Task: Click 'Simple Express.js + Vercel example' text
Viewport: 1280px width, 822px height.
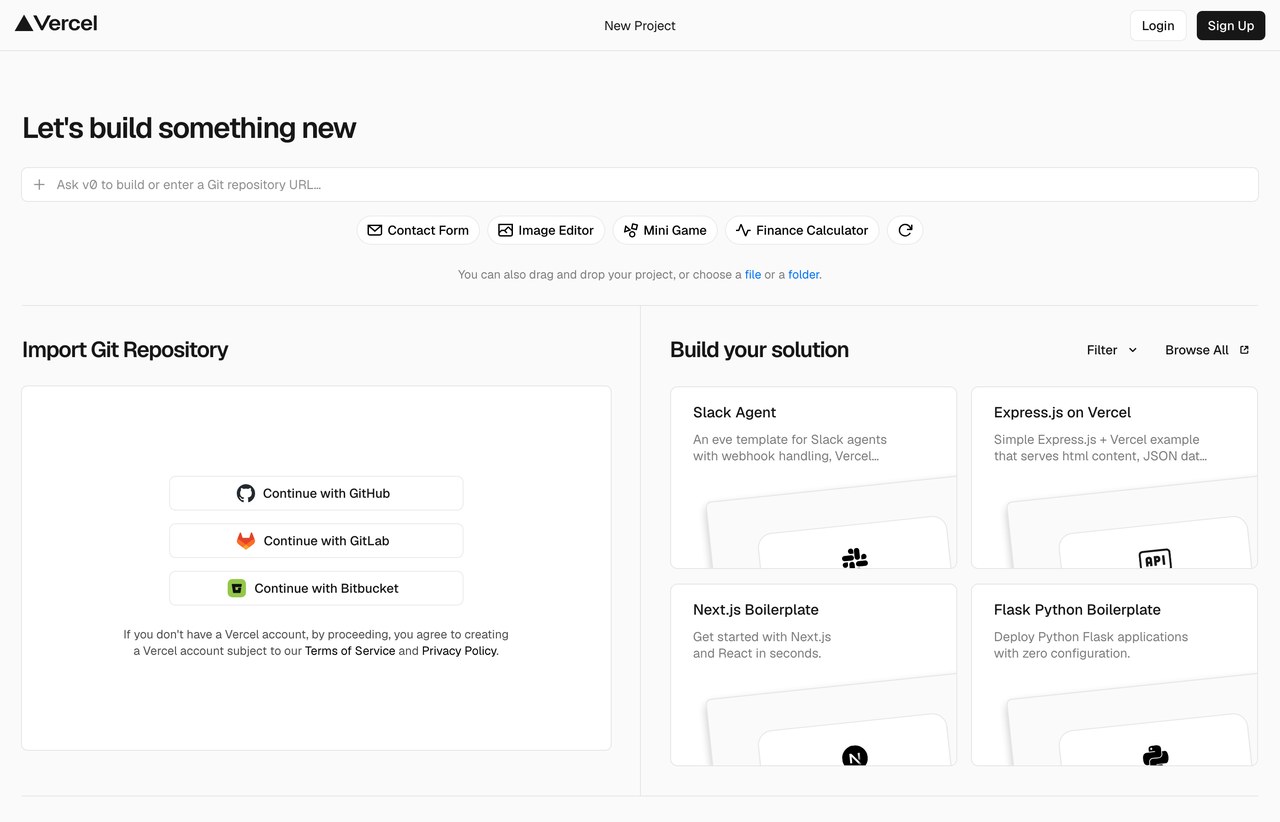Action: (x=1096, y=440)
